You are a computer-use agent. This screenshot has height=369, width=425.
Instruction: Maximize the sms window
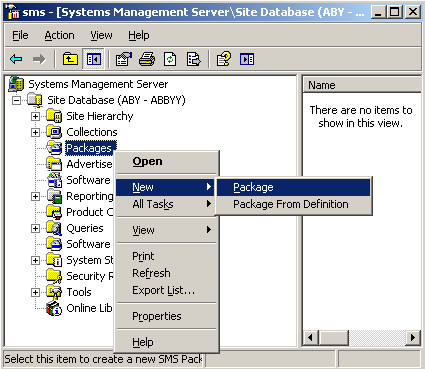[x=395, y=12]
